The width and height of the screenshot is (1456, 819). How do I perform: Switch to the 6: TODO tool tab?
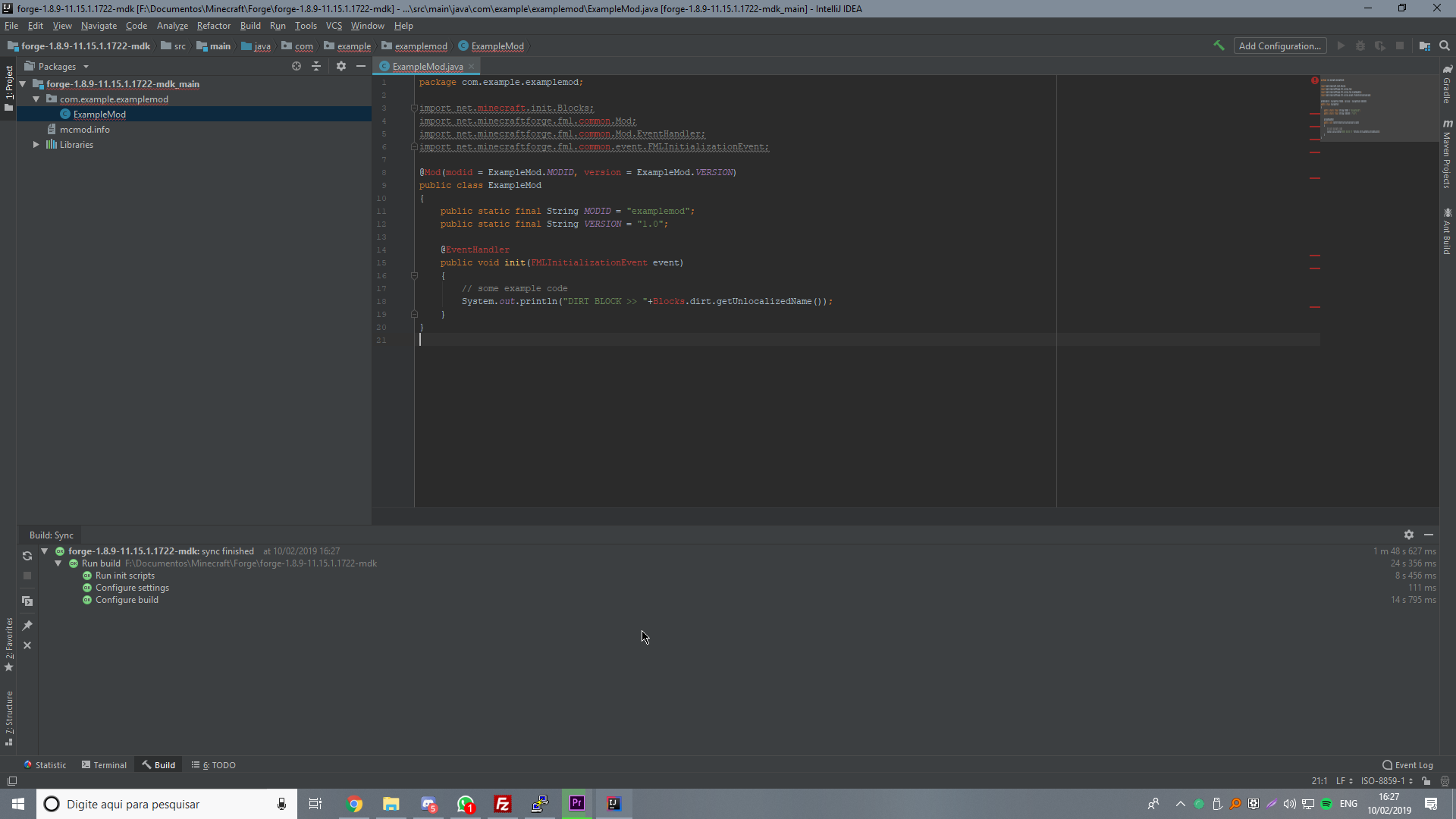pos(214,765)
